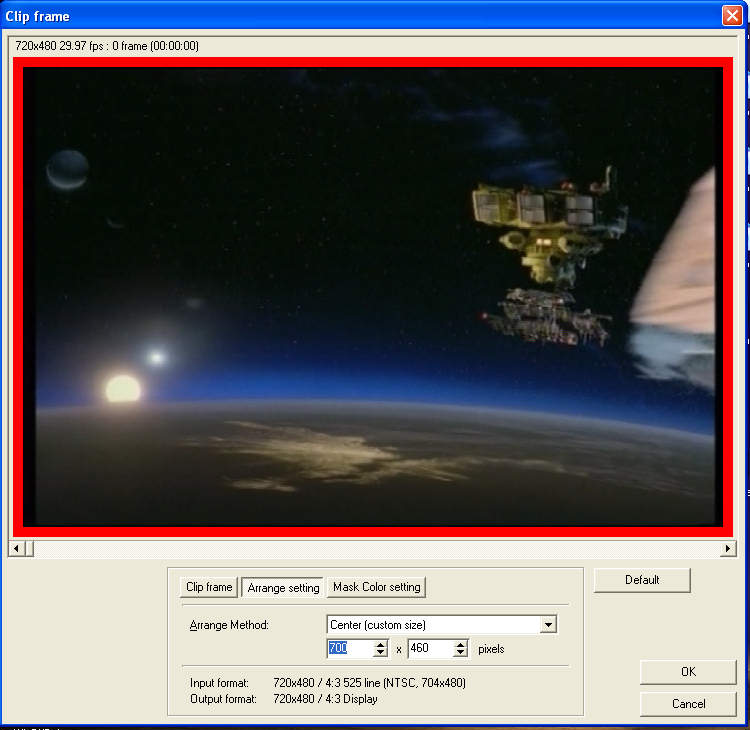750x730 pixels.
Task: Click the Cancel button
Action: coord(688,704)
